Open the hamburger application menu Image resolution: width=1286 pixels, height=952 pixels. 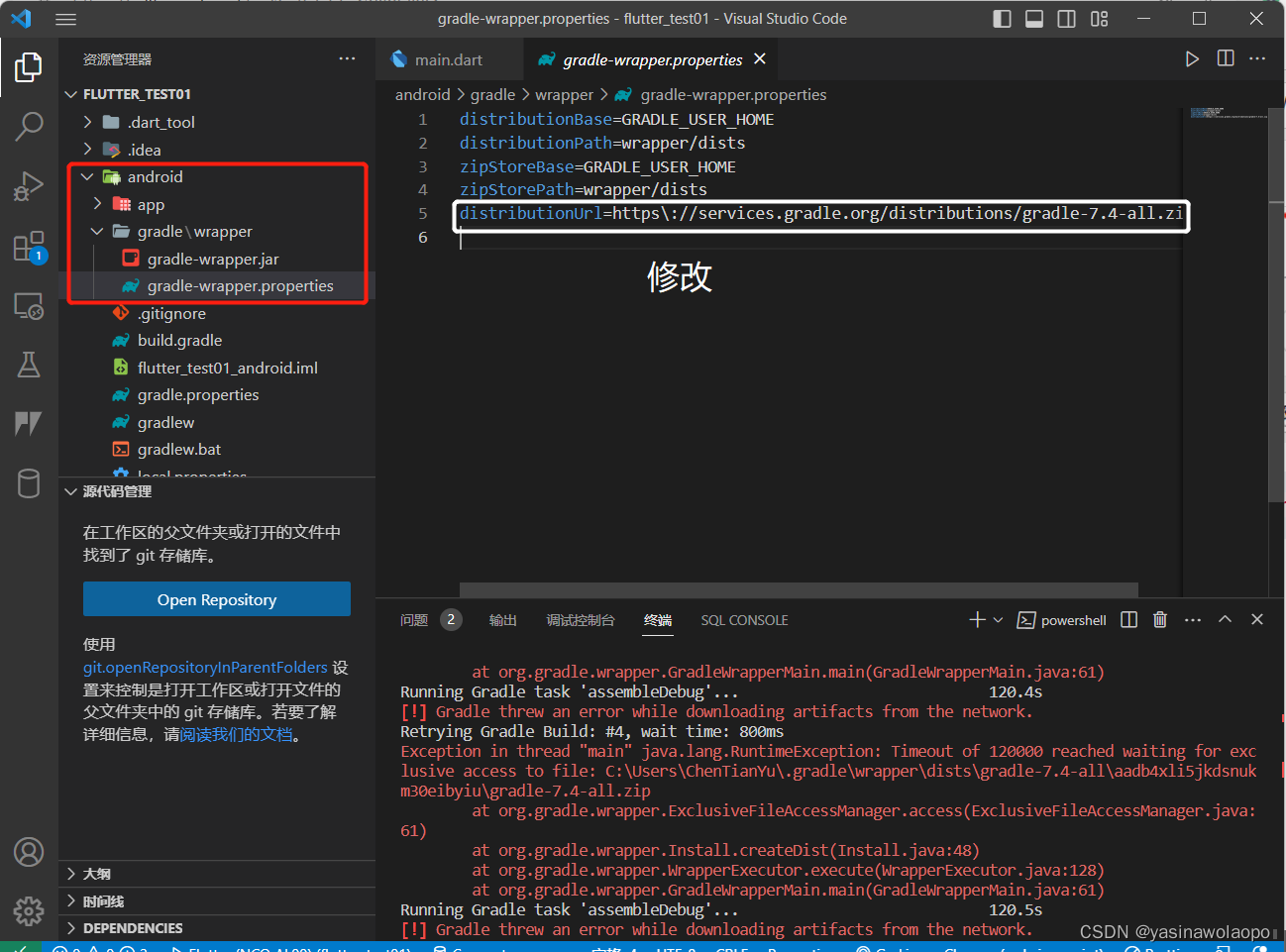pos(65,19)
